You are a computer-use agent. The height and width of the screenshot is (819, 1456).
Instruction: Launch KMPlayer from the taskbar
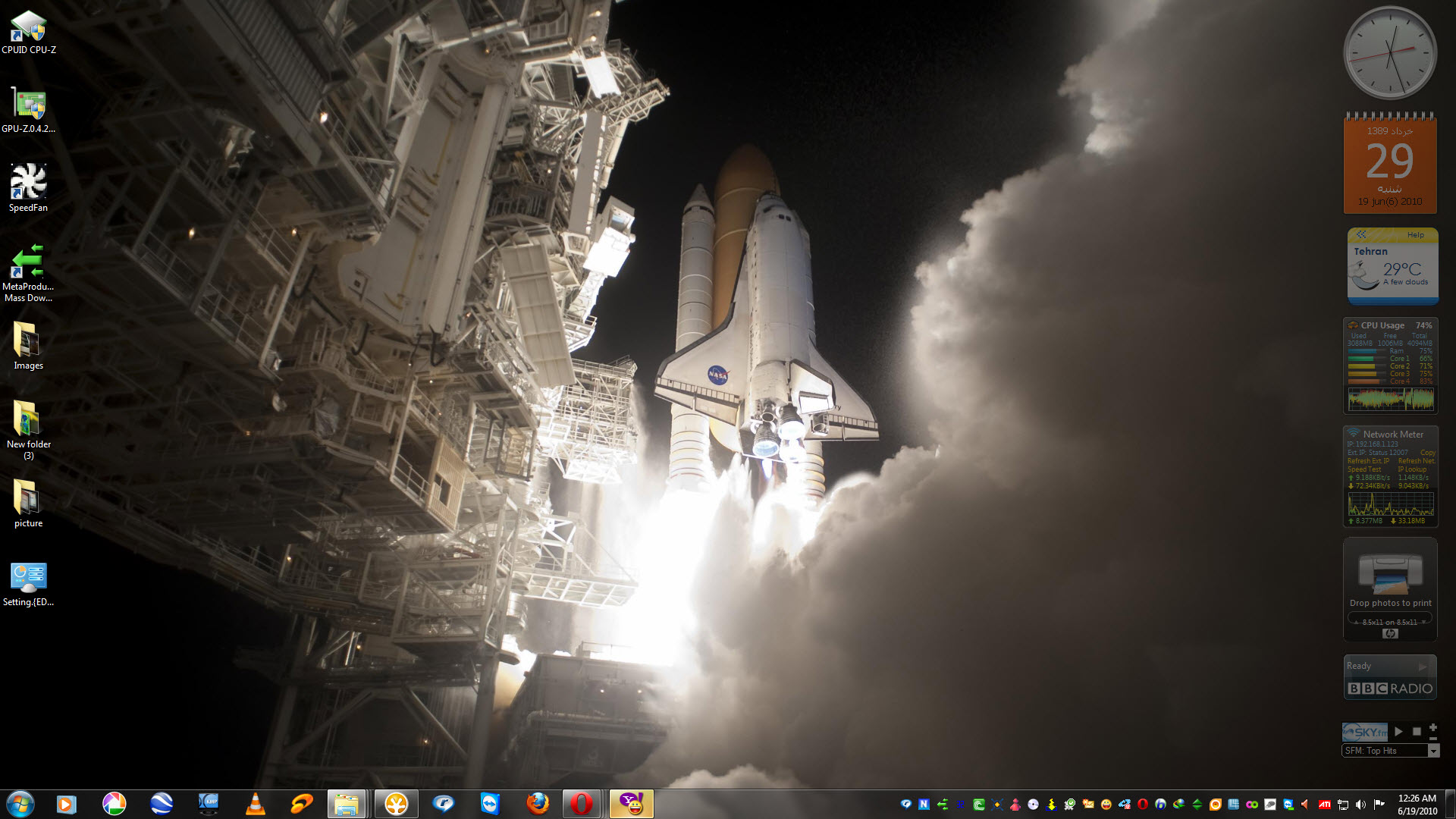click(208, 804)
